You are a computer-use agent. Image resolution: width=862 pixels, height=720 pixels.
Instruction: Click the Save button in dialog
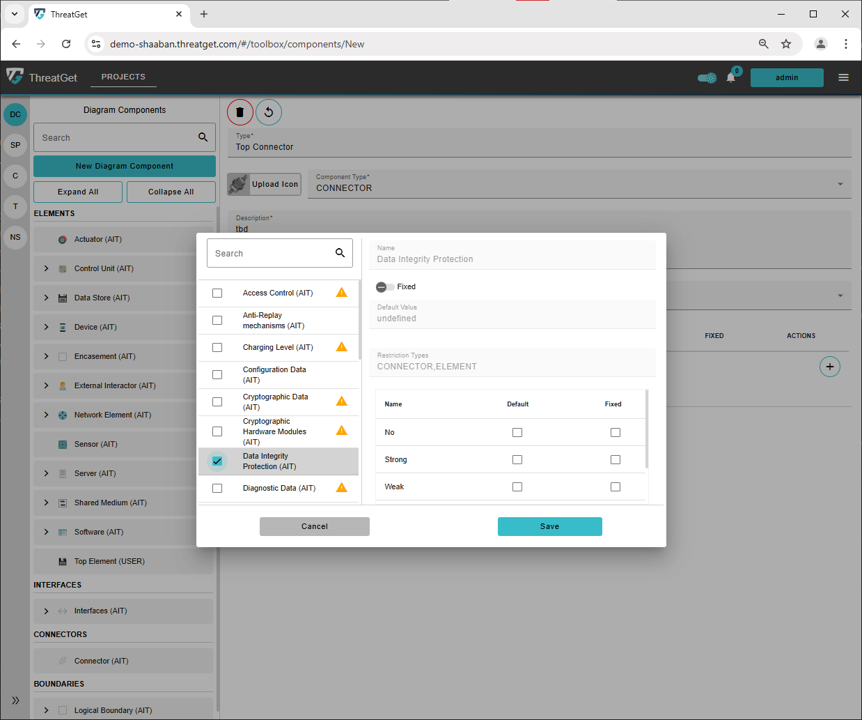549,525
